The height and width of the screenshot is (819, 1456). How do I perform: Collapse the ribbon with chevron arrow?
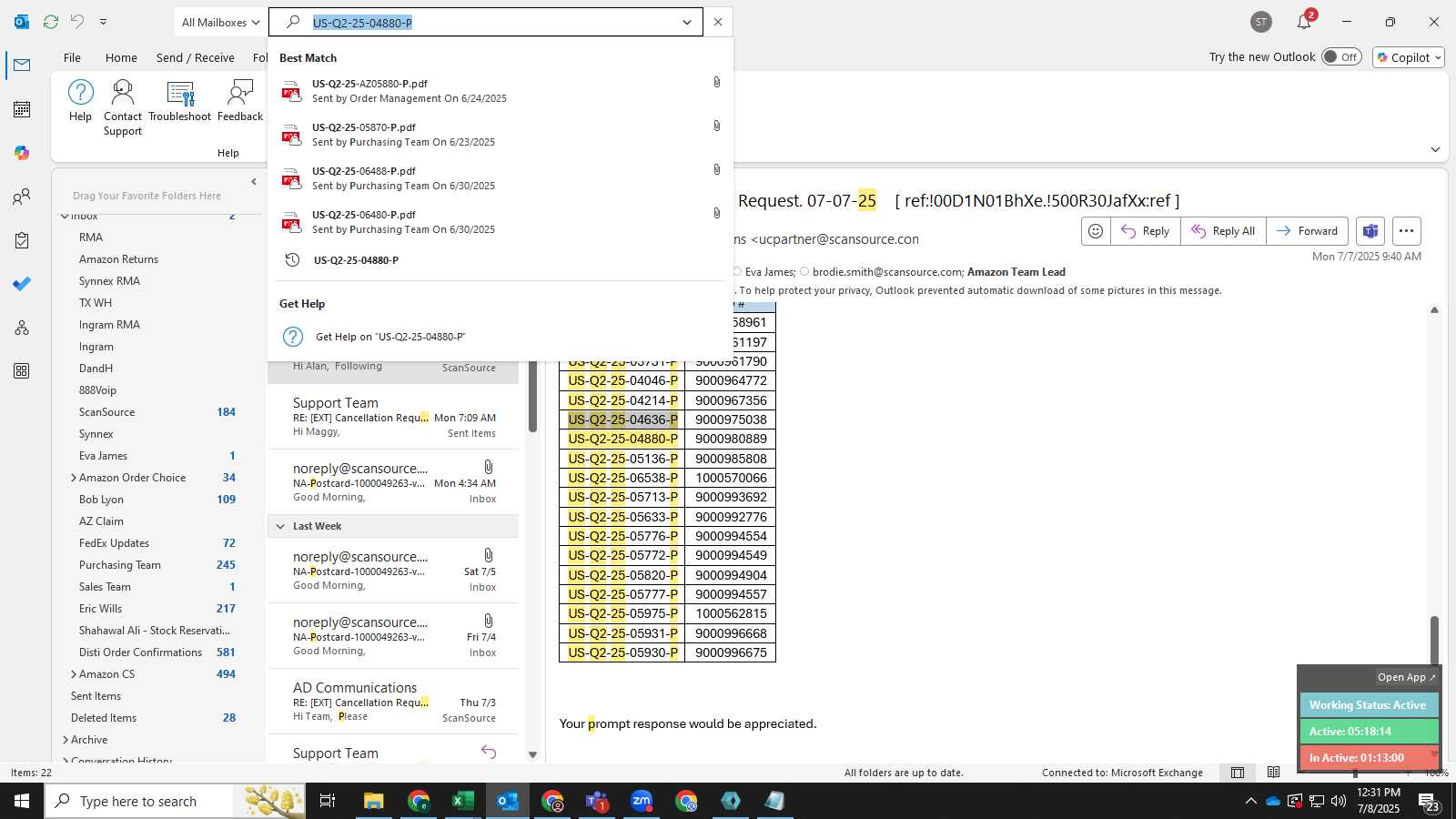pos(1435,149)
